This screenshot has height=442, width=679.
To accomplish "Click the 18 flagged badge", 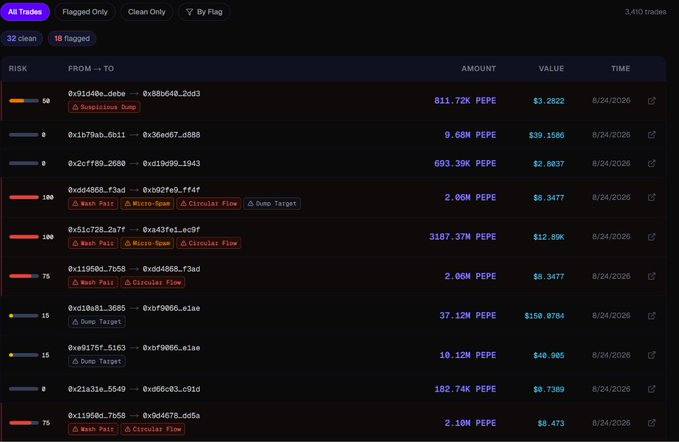I will coord(72,39).
